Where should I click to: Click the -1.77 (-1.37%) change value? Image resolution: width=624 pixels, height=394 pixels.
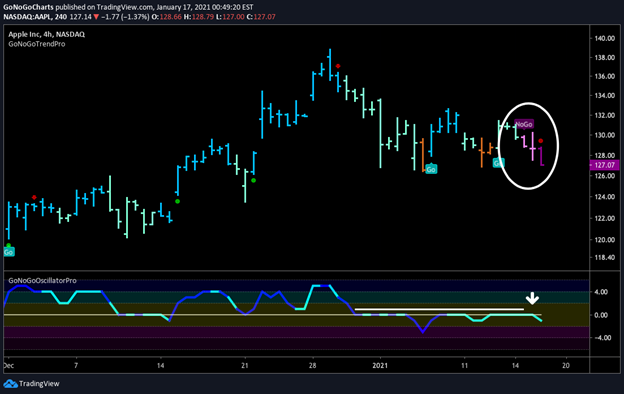tap(125, 17)
